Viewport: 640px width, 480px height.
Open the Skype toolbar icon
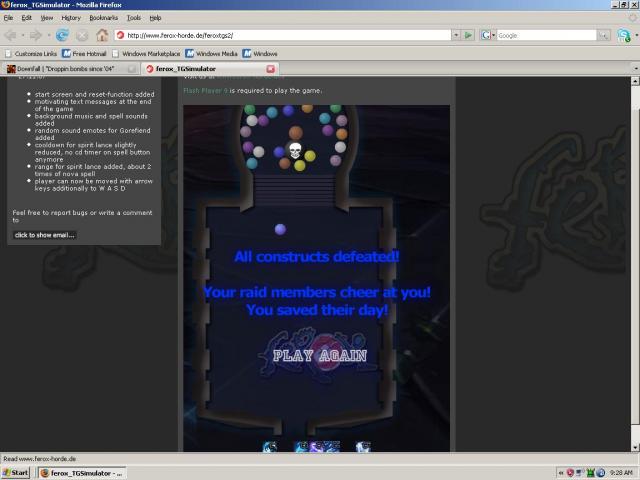(624, 36)
